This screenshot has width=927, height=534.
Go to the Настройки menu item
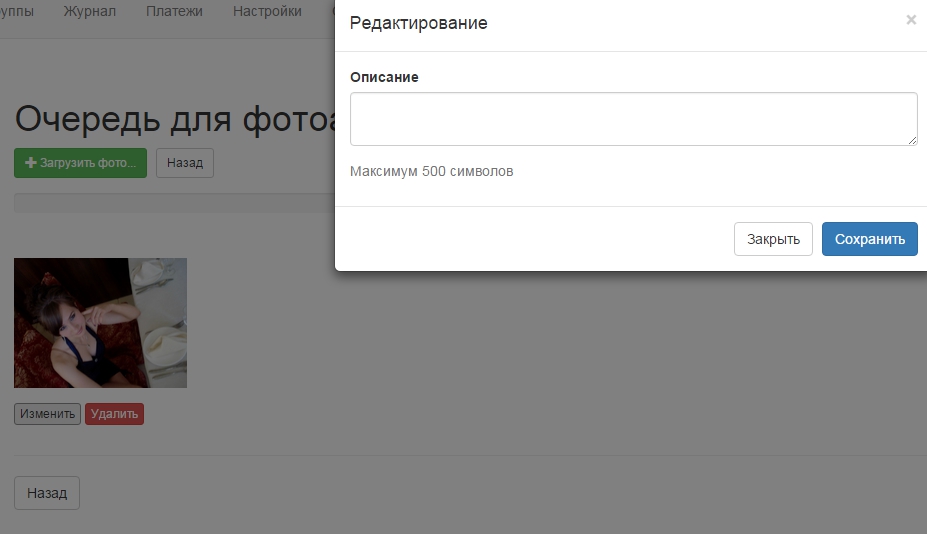click(267, 12)
